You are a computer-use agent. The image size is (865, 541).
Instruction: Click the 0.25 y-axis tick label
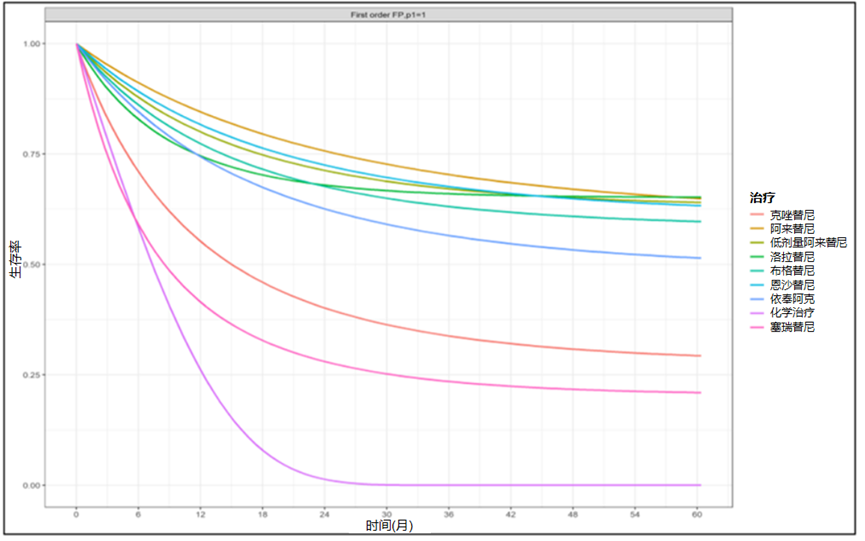pyautogui.click(x=32, y=375)
